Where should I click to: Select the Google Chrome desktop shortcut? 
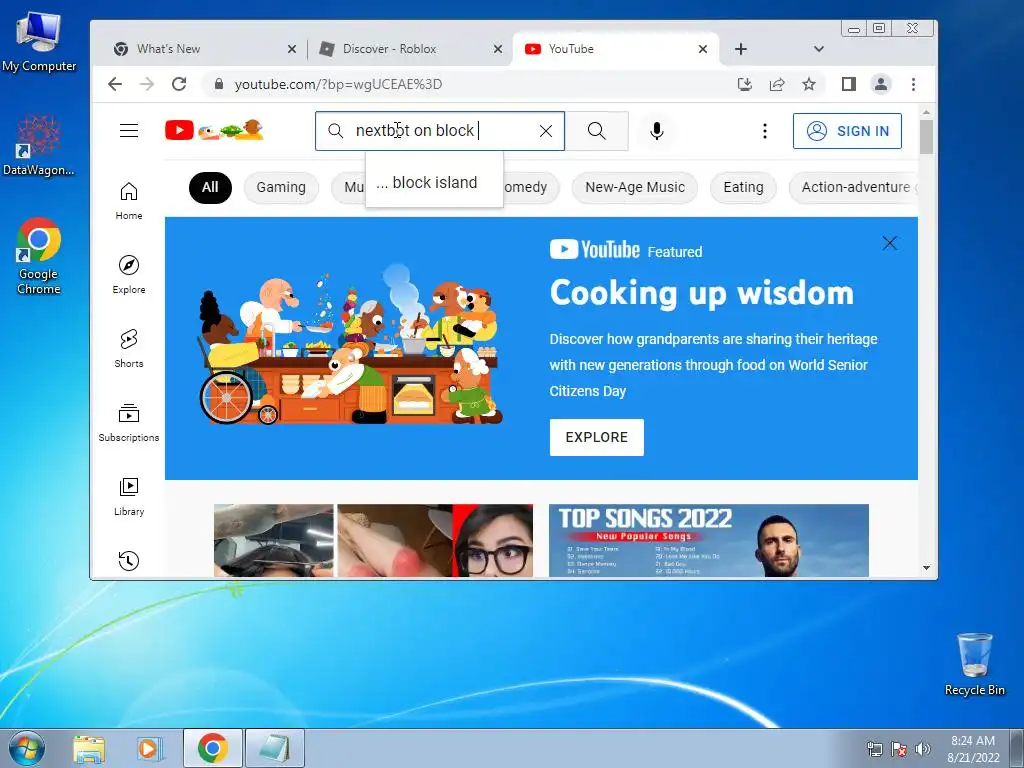point(39,256)
